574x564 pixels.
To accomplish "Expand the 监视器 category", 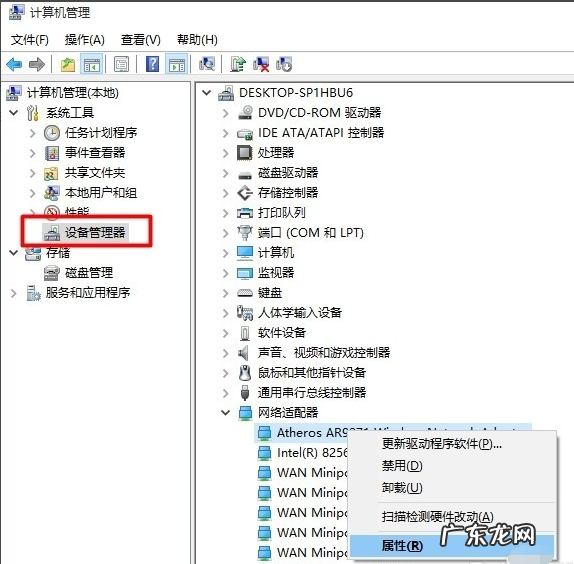I will (x=226, y=273).
